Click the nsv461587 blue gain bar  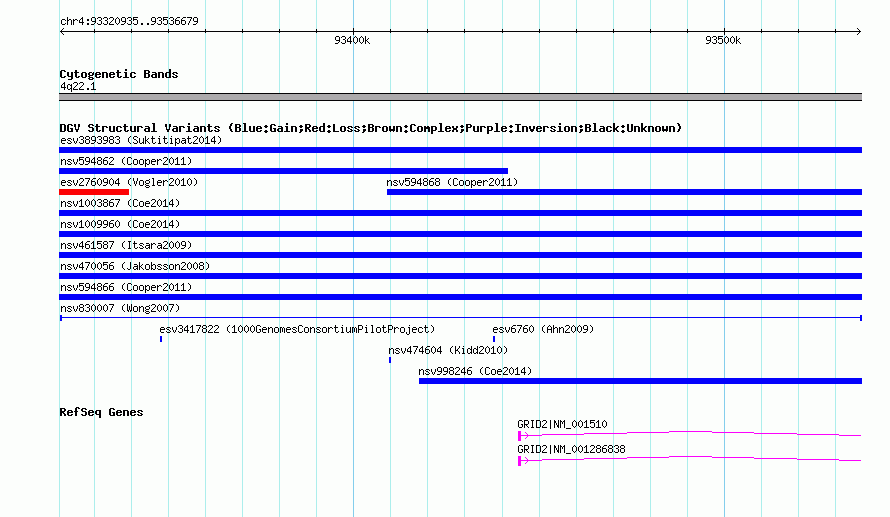460,255
